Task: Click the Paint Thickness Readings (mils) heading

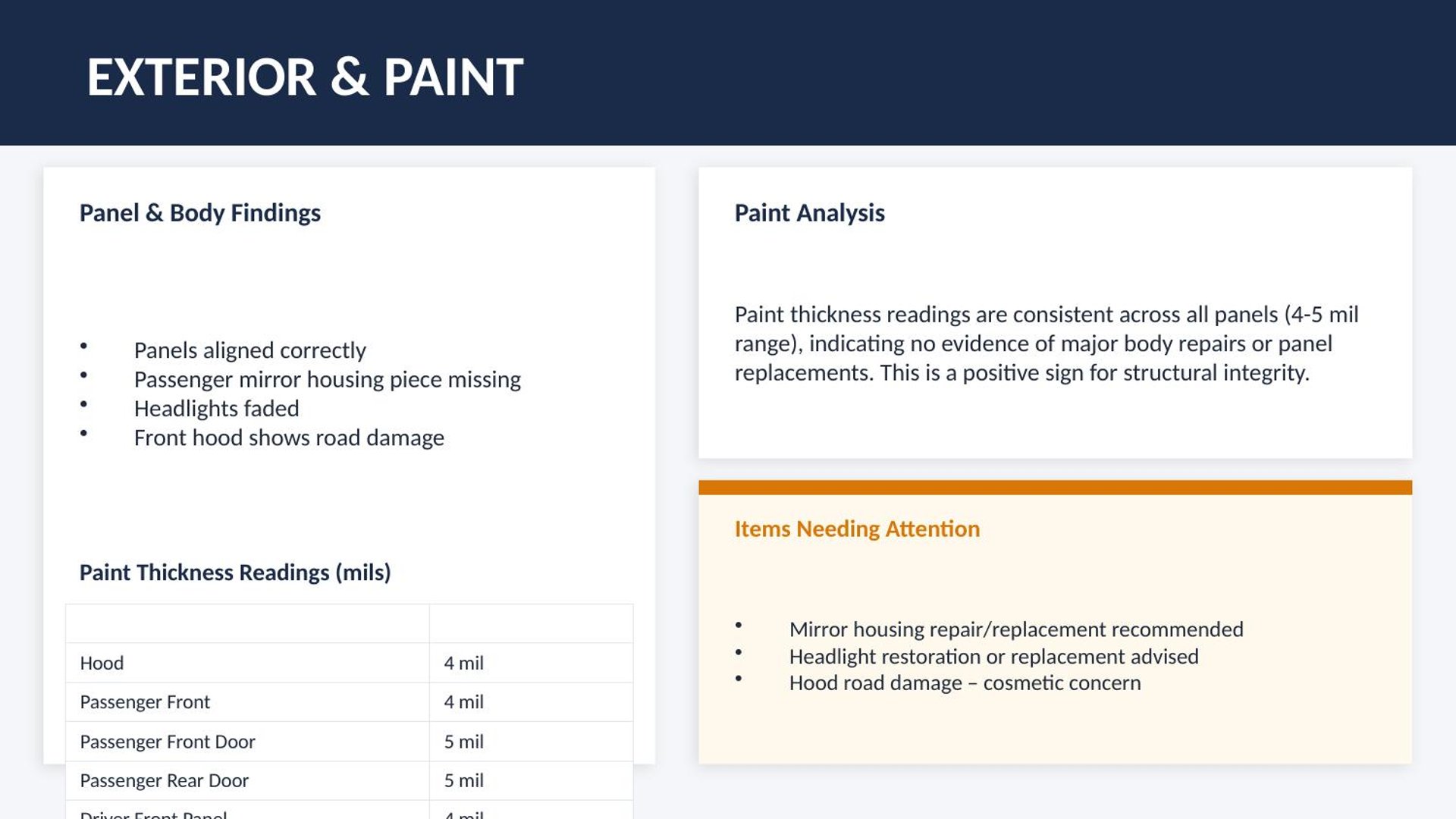Action: [235, 573]
